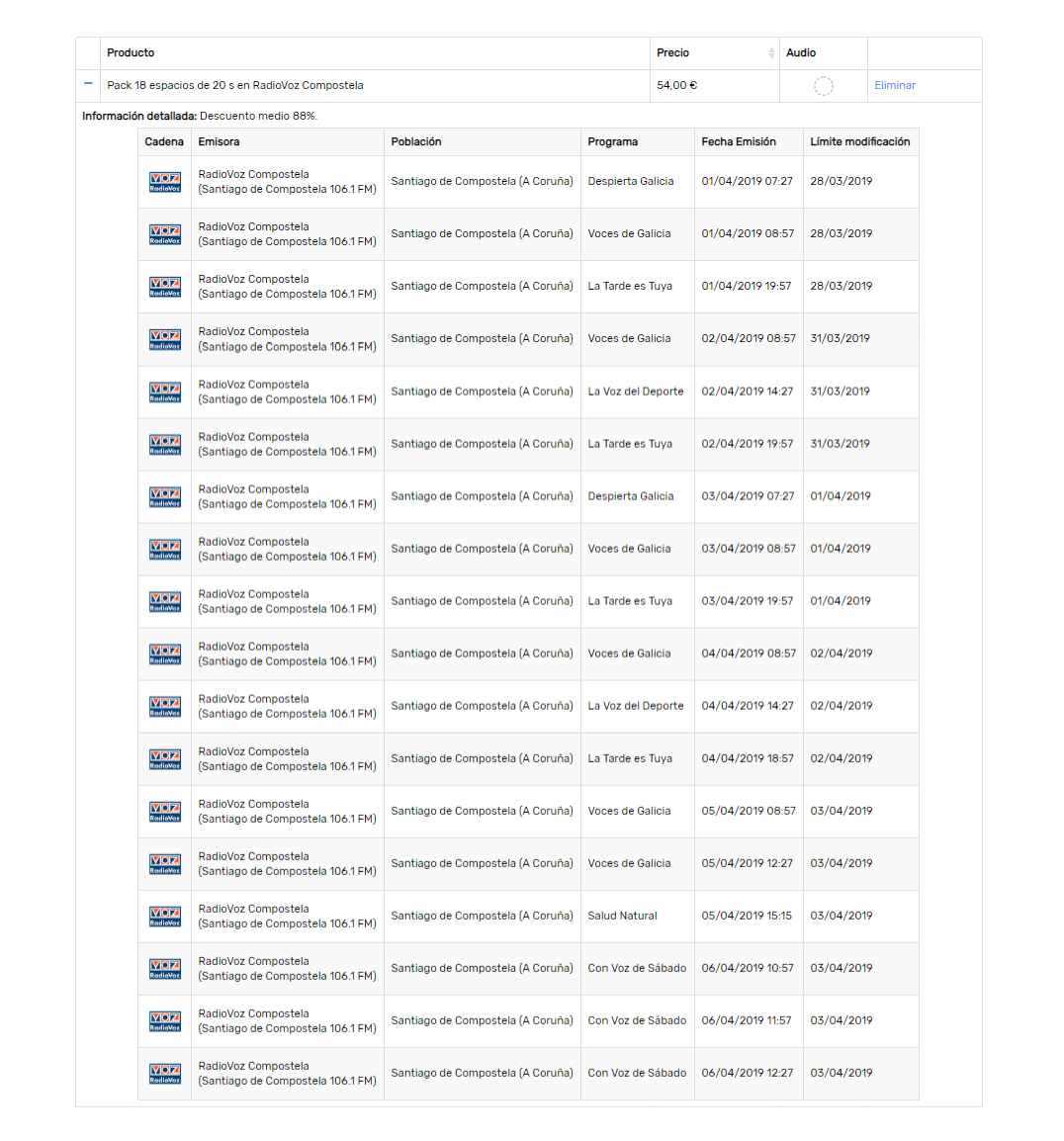Click RadioVoz logo in 02/04/2019 14:27 row

tap(164, 393)
